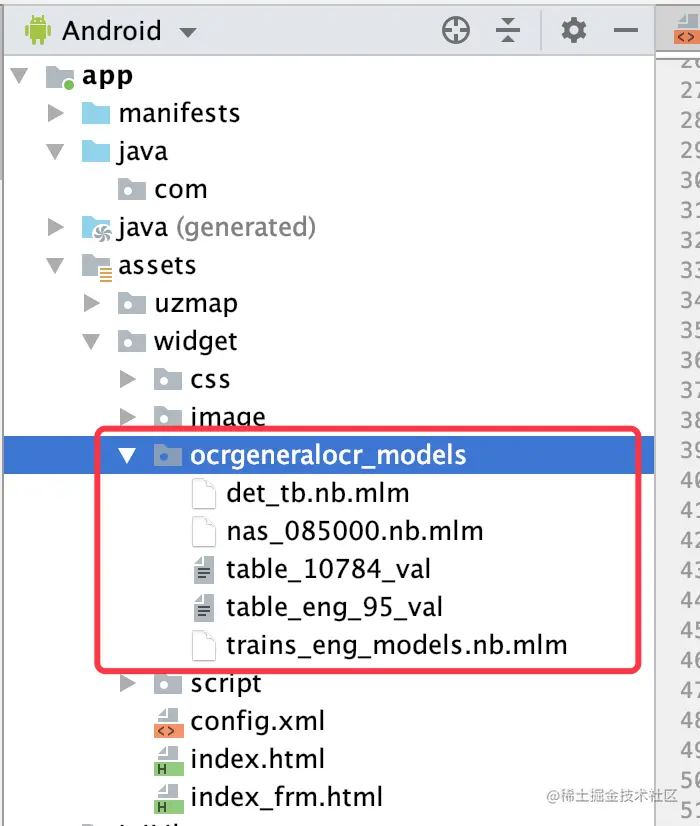This screenshot has width=700, height=826.
Task: Select table_eng_95_val file
Action: 334,607
